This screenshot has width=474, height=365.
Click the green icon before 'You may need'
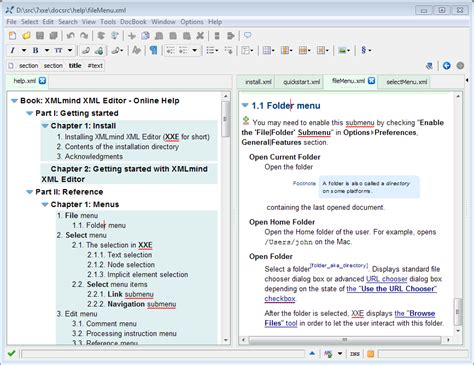[x=246, y=121]
